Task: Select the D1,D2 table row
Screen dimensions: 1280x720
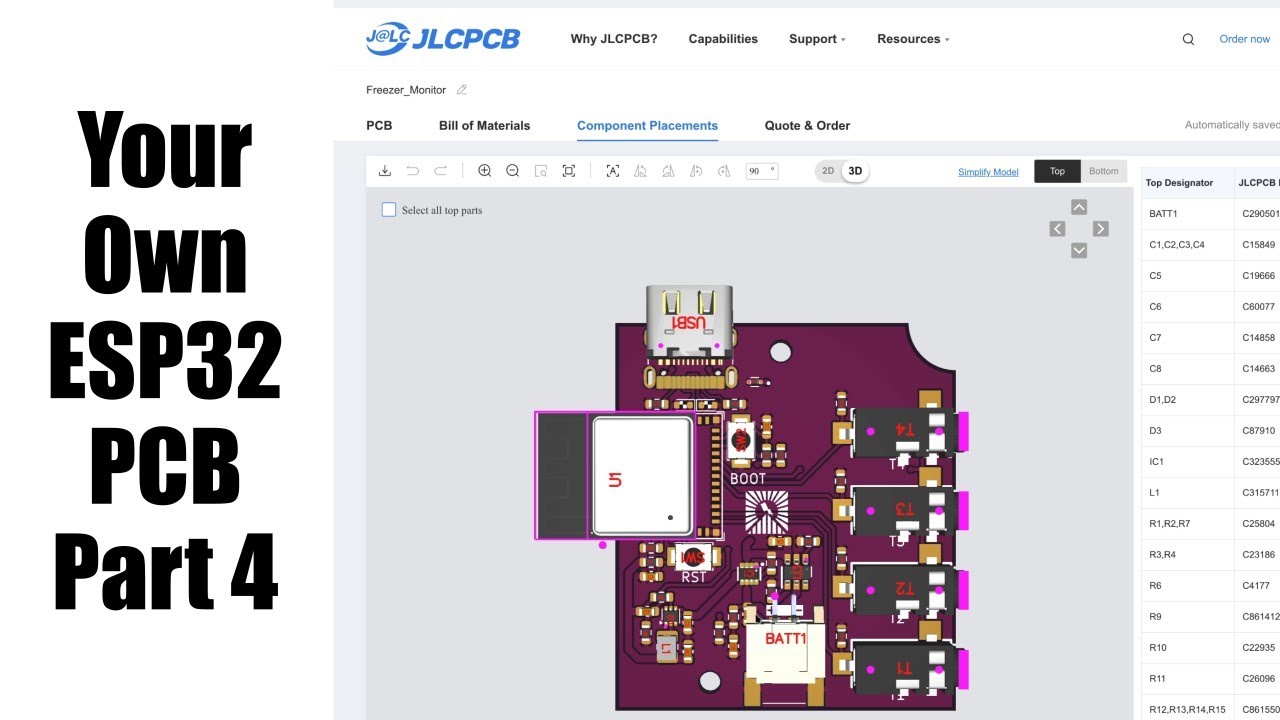Action: click(x=1211, y=400)
